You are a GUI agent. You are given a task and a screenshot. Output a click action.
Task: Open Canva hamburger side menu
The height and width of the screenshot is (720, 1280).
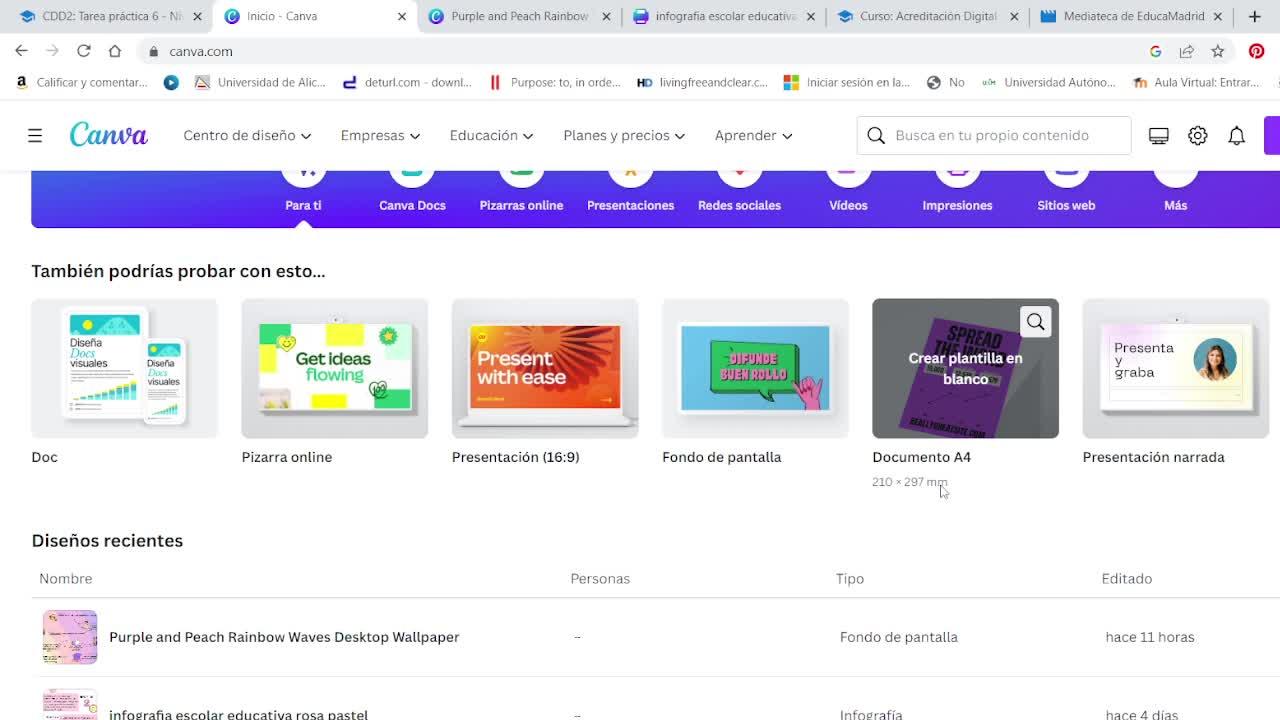[35, 135]
